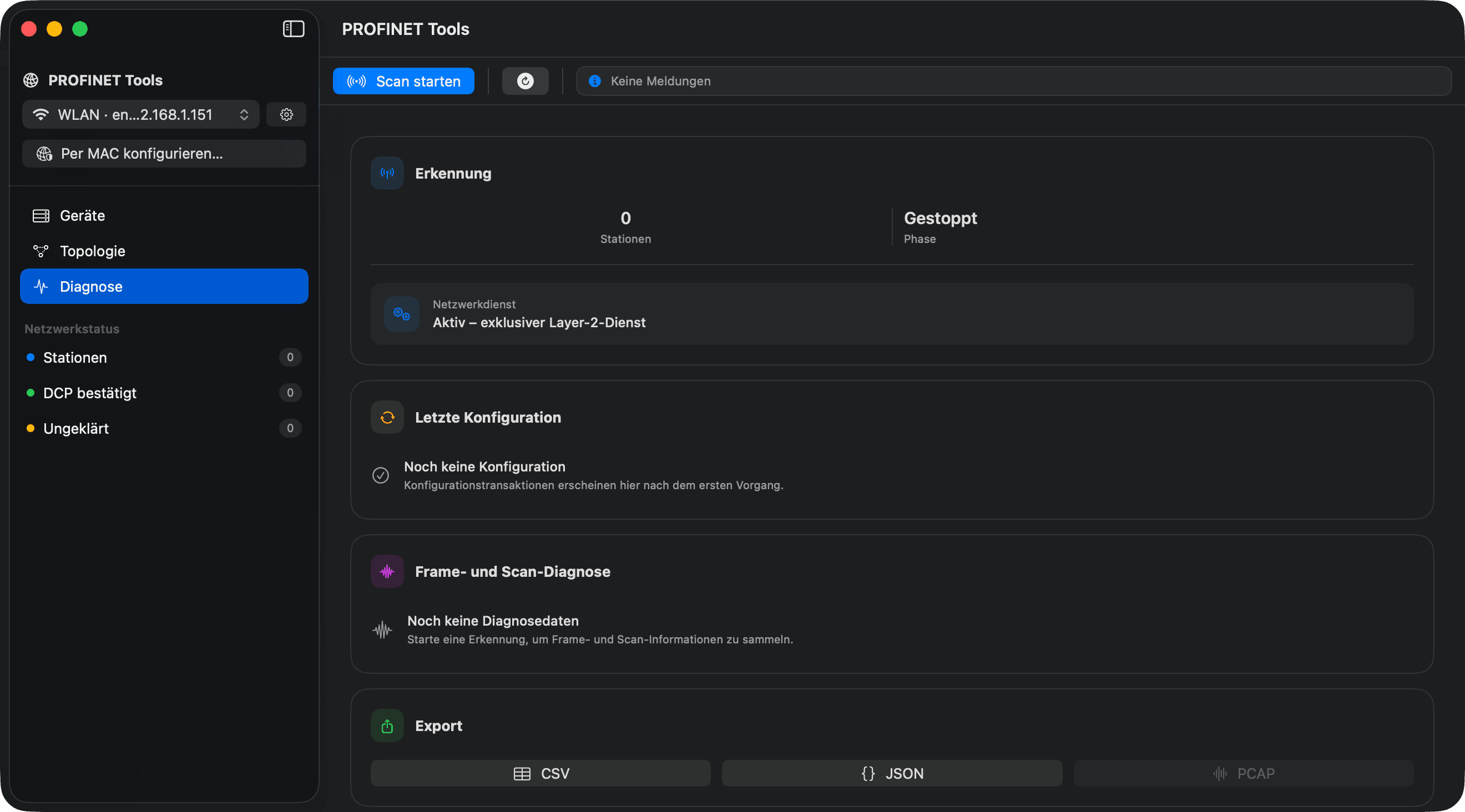Viewport: 1465px width, 812px height.
Task: Click the Erkennung antenna icon
Action: (x=387, y=173)
